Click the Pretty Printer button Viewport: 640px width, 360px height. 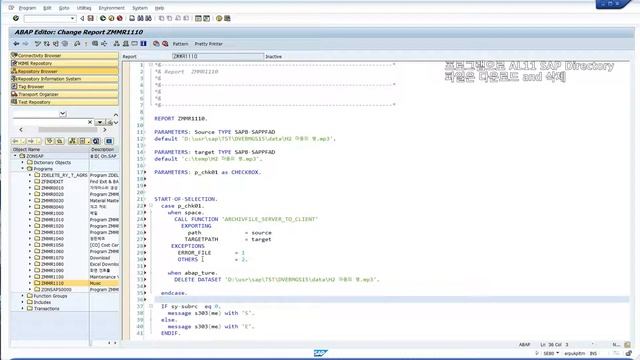pyautogui.click(x=208, y=44)
